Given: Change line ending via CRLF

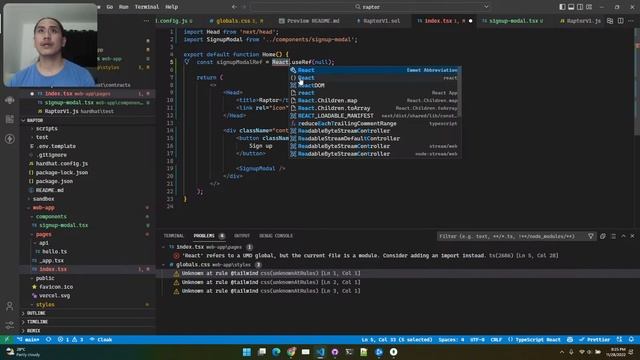Looking at the screenshot, I should pos(496,340).
